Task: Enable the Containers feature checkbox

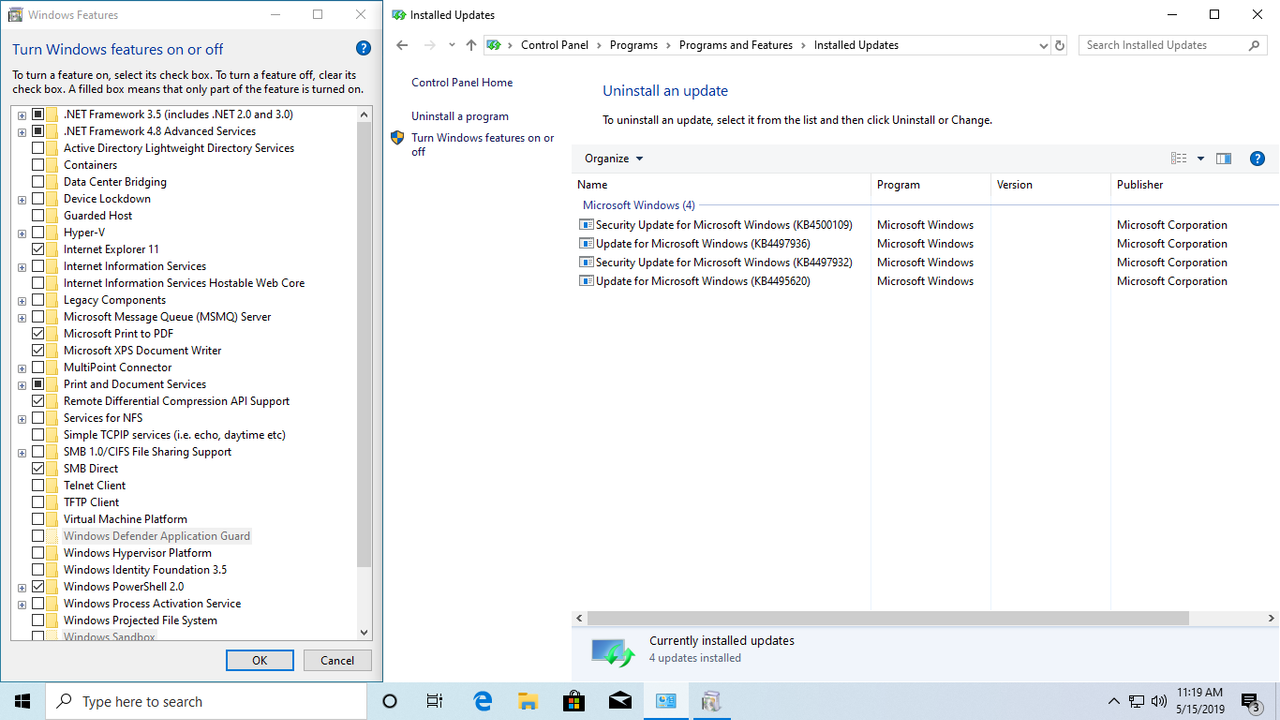Action: (38, 165)
